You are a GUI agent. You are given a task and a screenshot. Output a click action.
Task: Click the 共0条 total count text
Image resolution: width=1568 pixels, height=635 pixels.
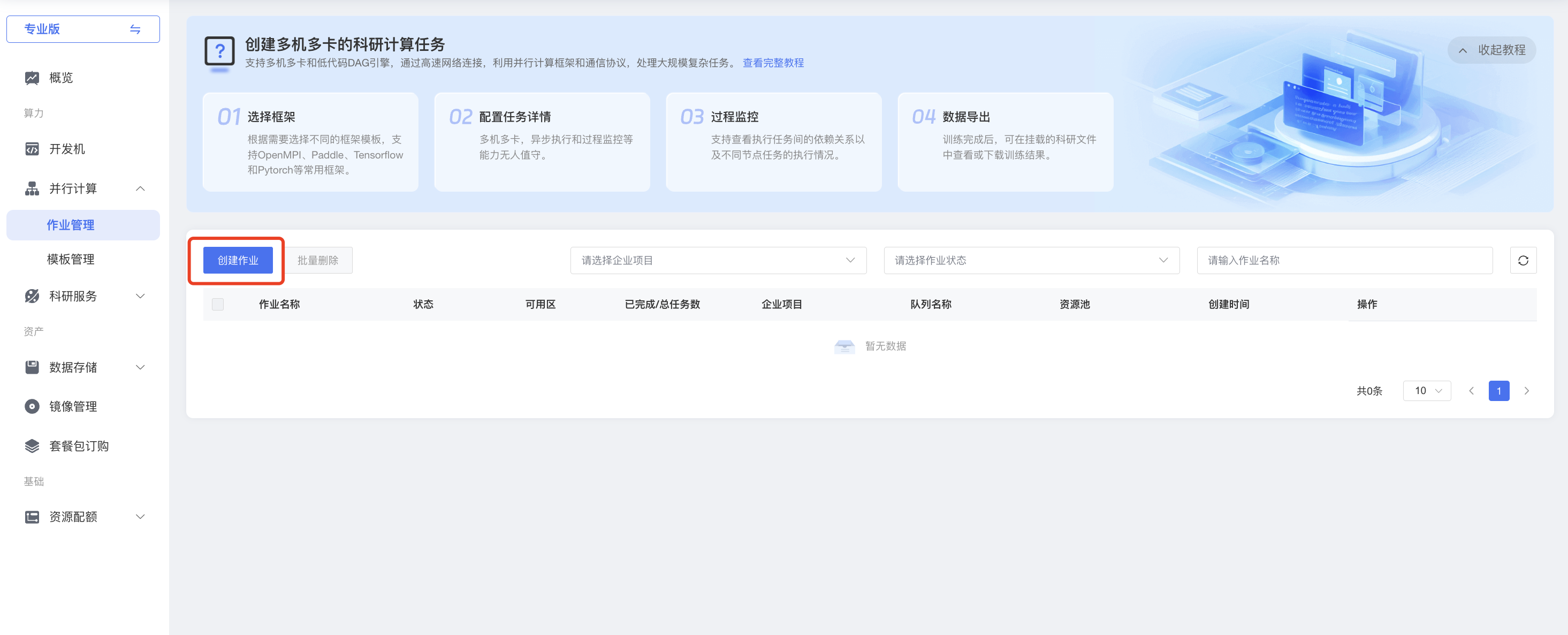[x=1369, y=391]
